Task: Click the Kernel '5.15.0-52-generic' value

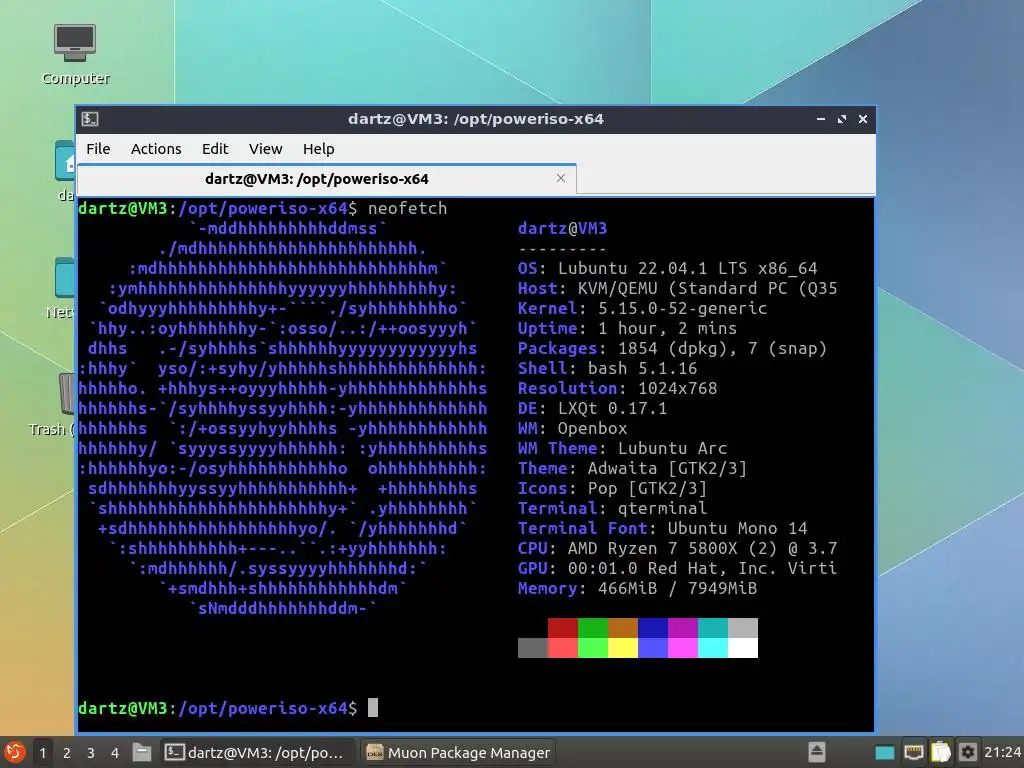Action: (x=682, y=308)
